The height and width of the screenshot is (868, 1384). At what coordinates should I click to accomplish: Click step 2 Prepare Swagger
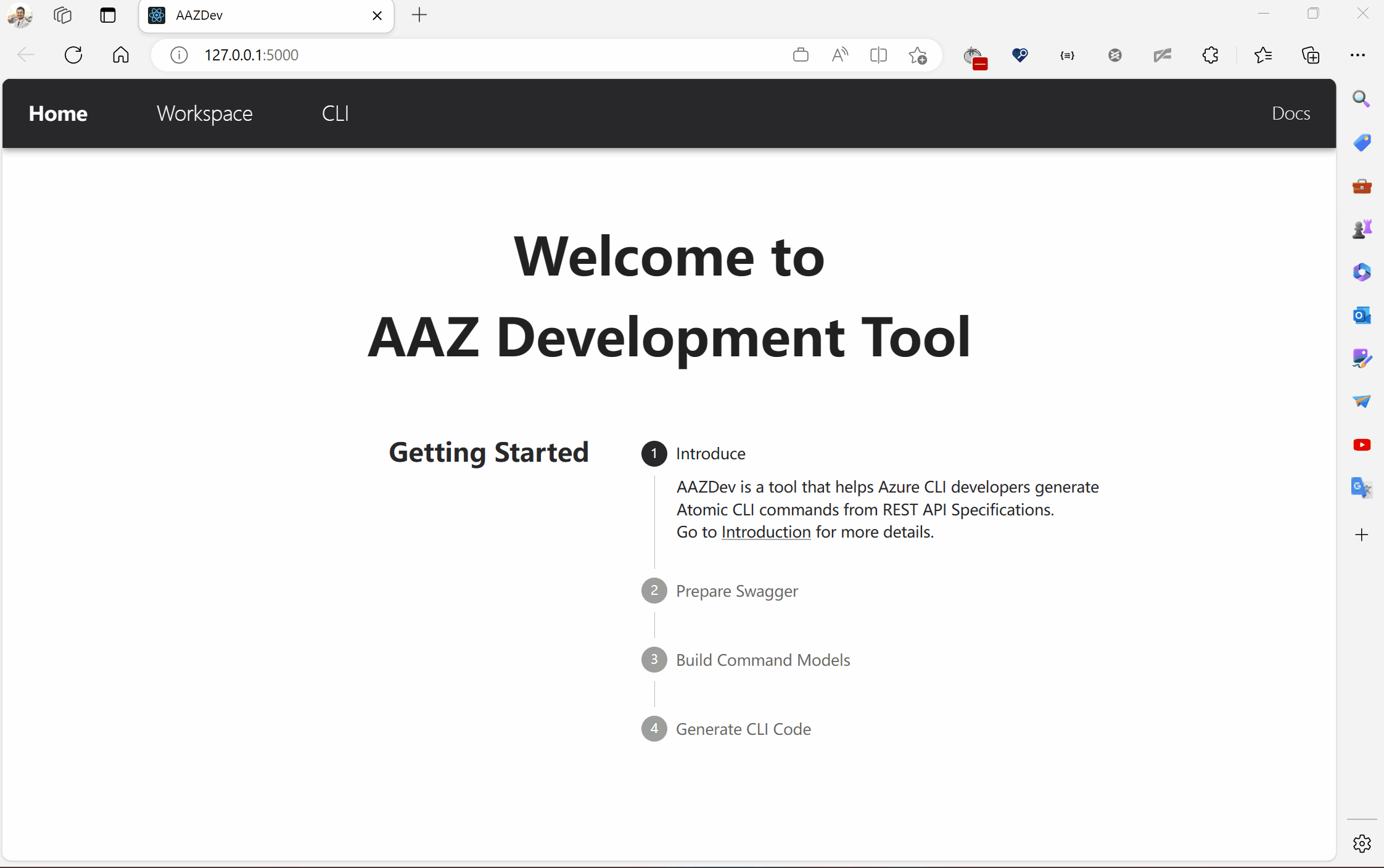point(737,591)
